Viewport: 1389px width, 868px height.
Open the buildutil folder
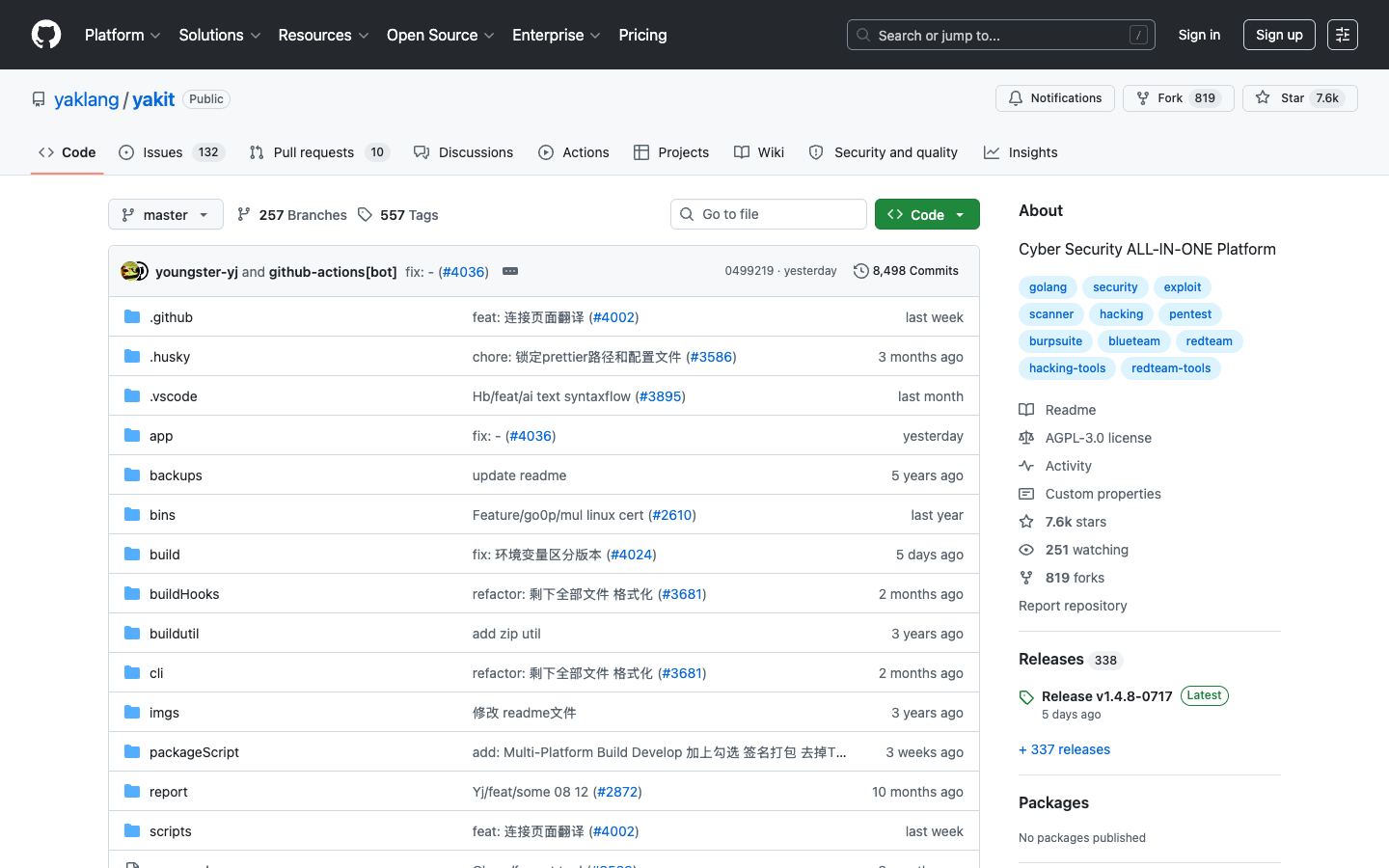click(x=175, y=634)
